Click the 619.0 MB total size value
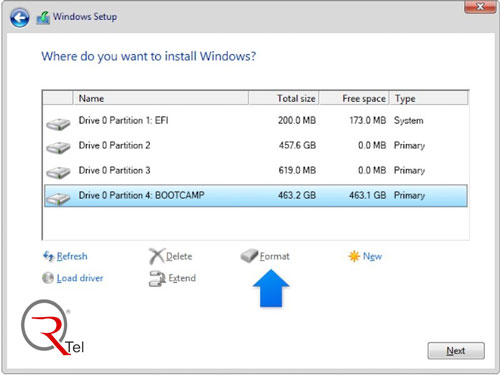 297,170
